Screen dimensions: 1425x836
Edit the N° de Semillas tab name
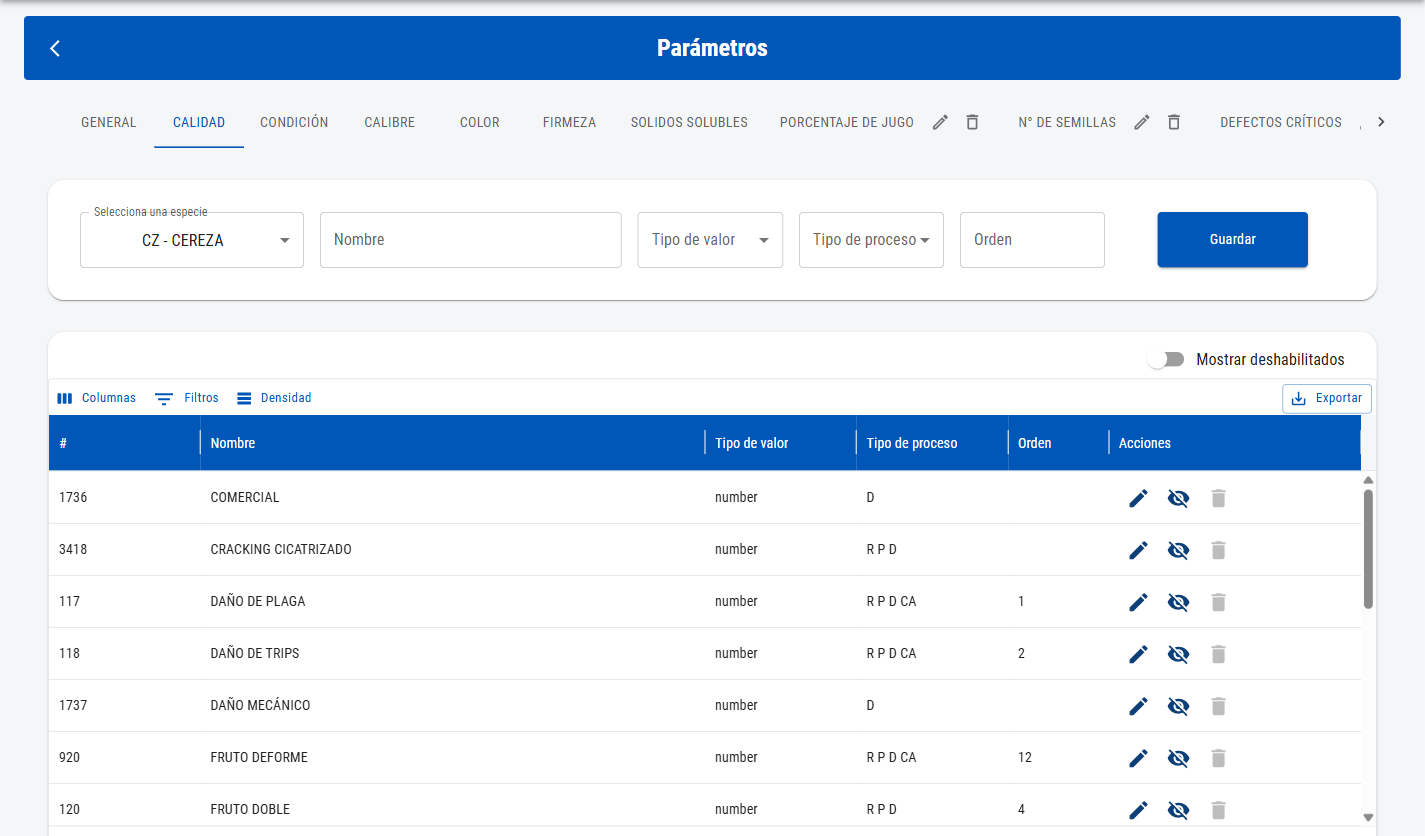pos(1142,122)
